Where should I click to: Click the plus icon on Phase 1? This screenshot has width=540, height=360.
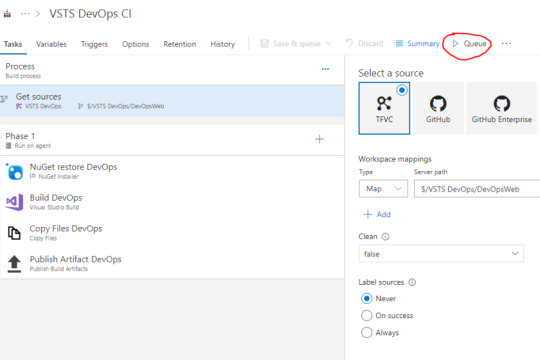point(319,139)
